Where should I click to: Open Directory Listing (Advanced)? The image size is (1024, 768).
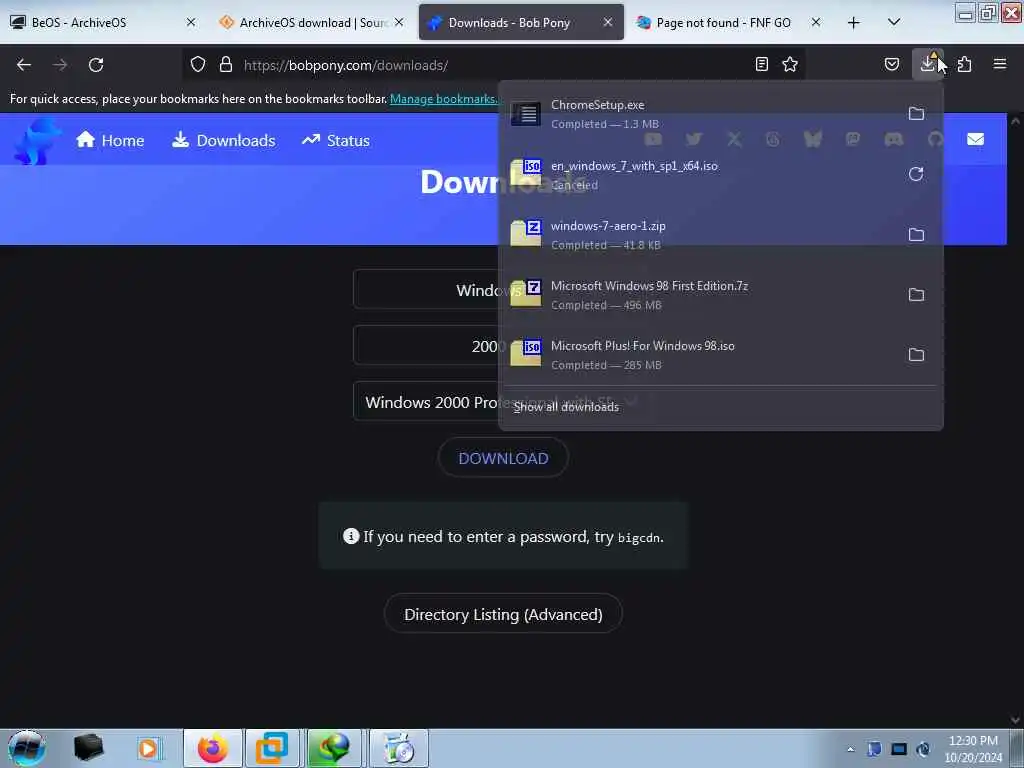click(x=503, y=615)
